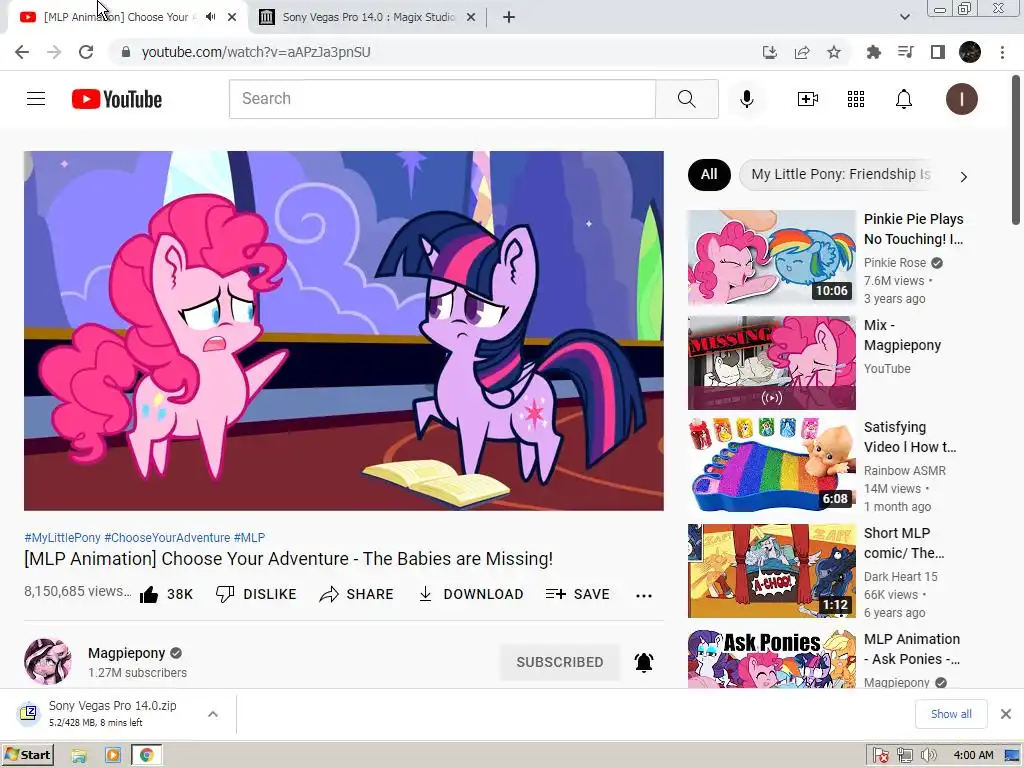Image resolution: width=1024 pixels, height=768 pixels.
Task: Open the YouTube hamburger guide menu
Action: (x=36, y=99)
